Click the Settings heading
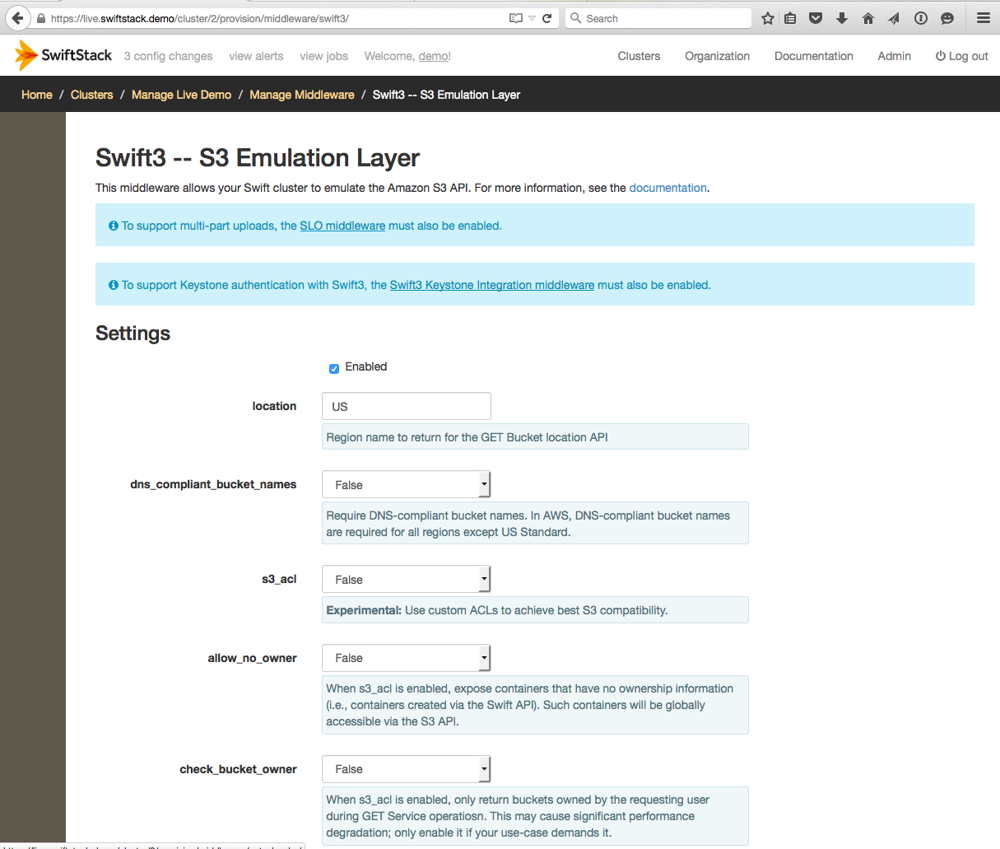Image resolution: width=1000 pixels, height=849 pixels. 133,333
